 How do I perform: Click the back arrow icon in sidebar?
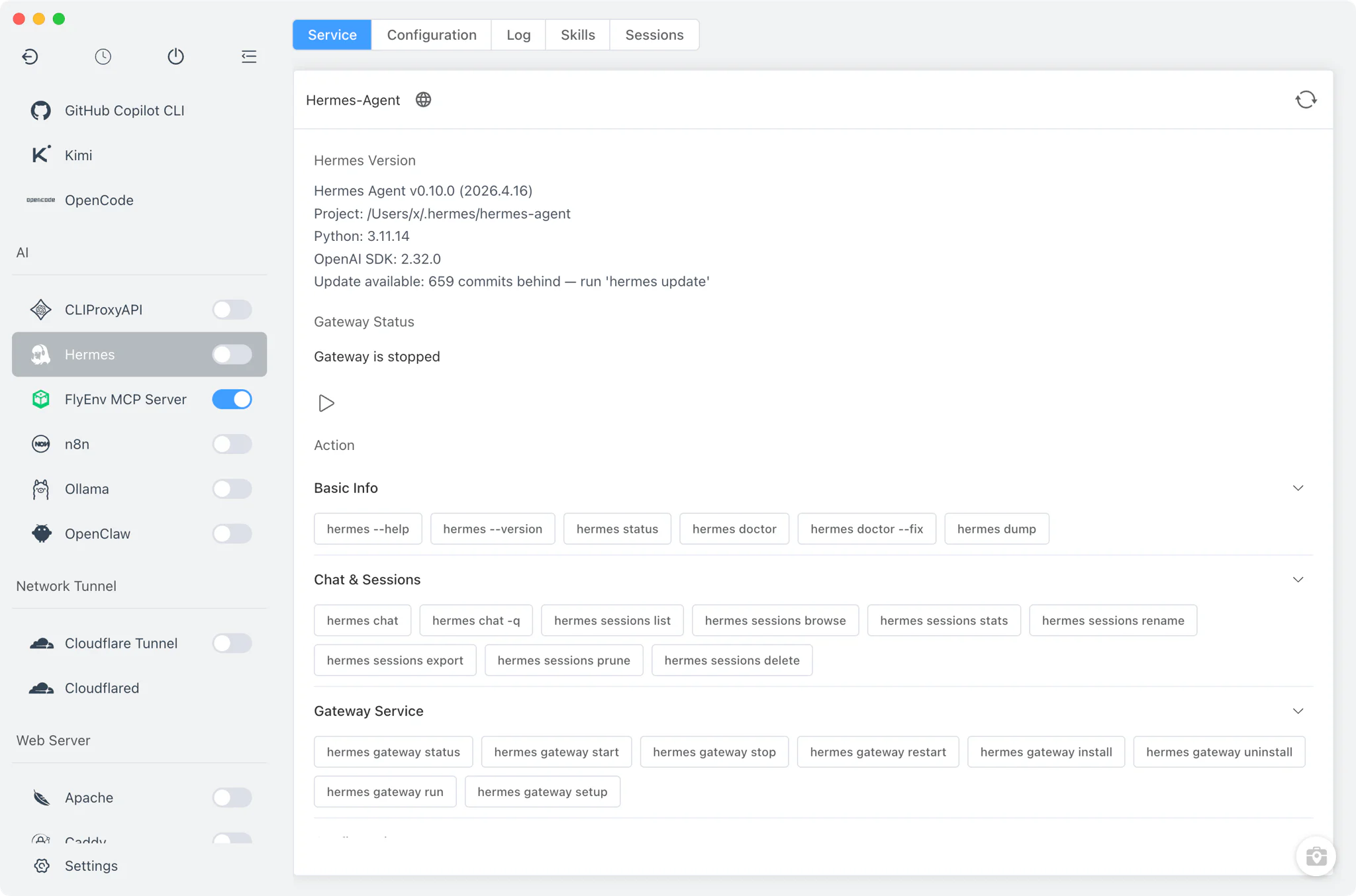point(30,57)
